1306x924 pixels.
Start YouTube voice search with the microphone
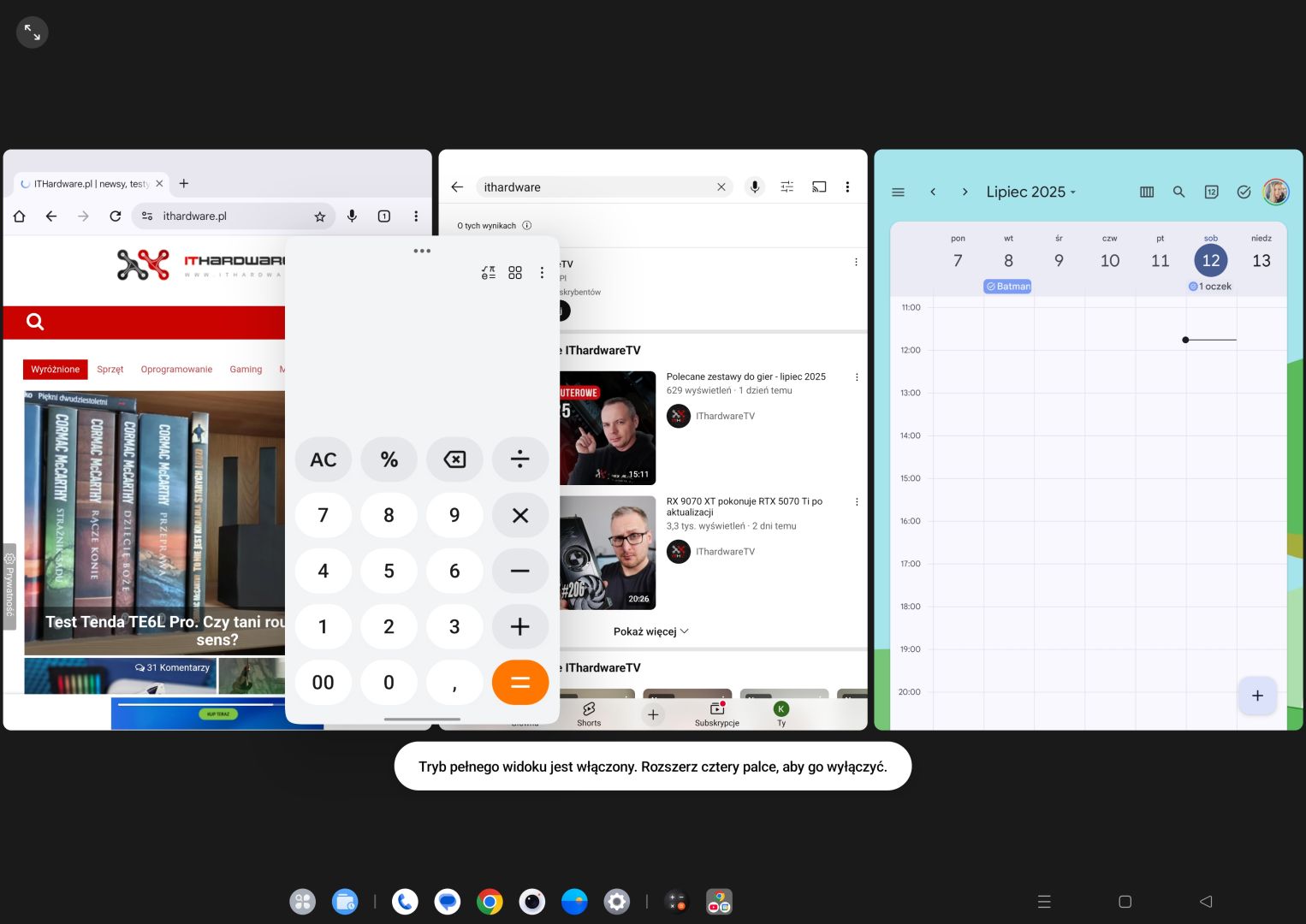(x=755, y=187)
